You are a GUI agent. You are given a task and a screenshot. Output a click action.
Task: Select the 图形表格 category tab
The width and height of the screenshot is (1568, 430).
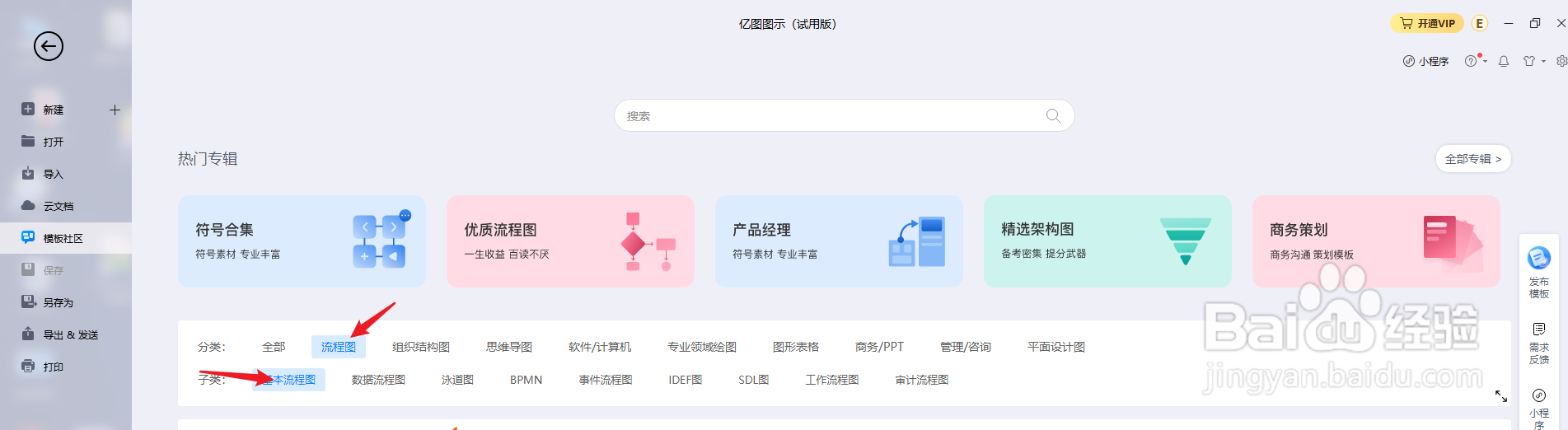click(x=796, y=347)
